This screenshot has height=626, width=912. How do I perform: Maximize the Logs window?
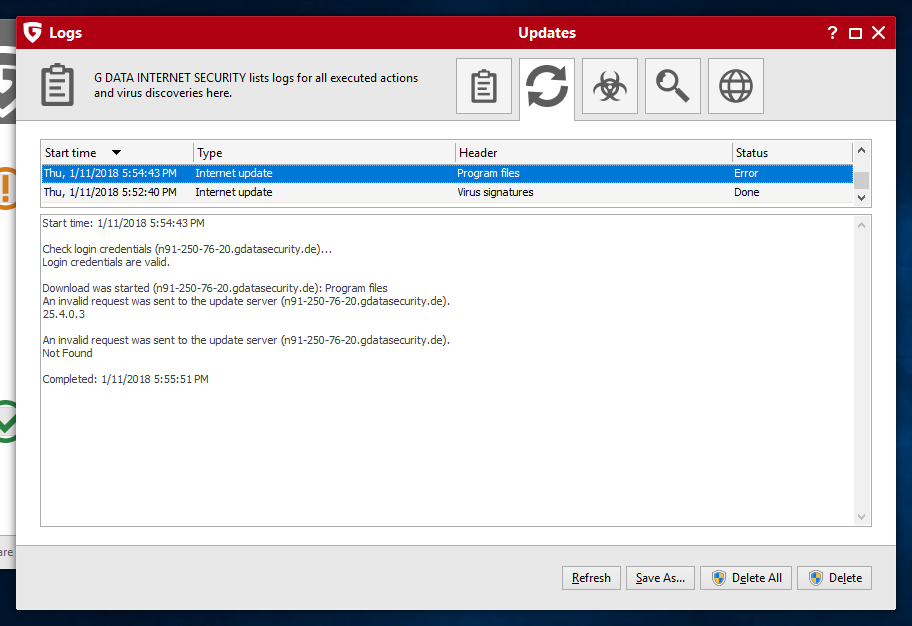(855, 33)
